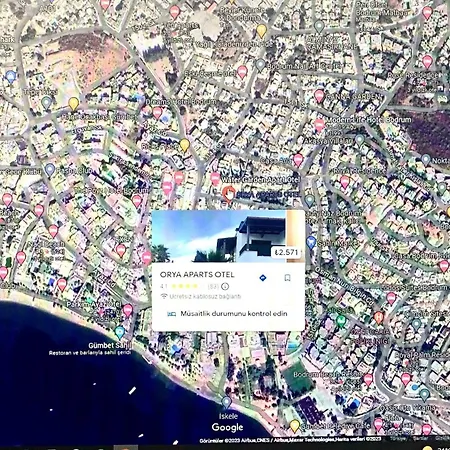
Task: Select the red Orya Aparts selected pin
Action: click(x=229, y=194)
